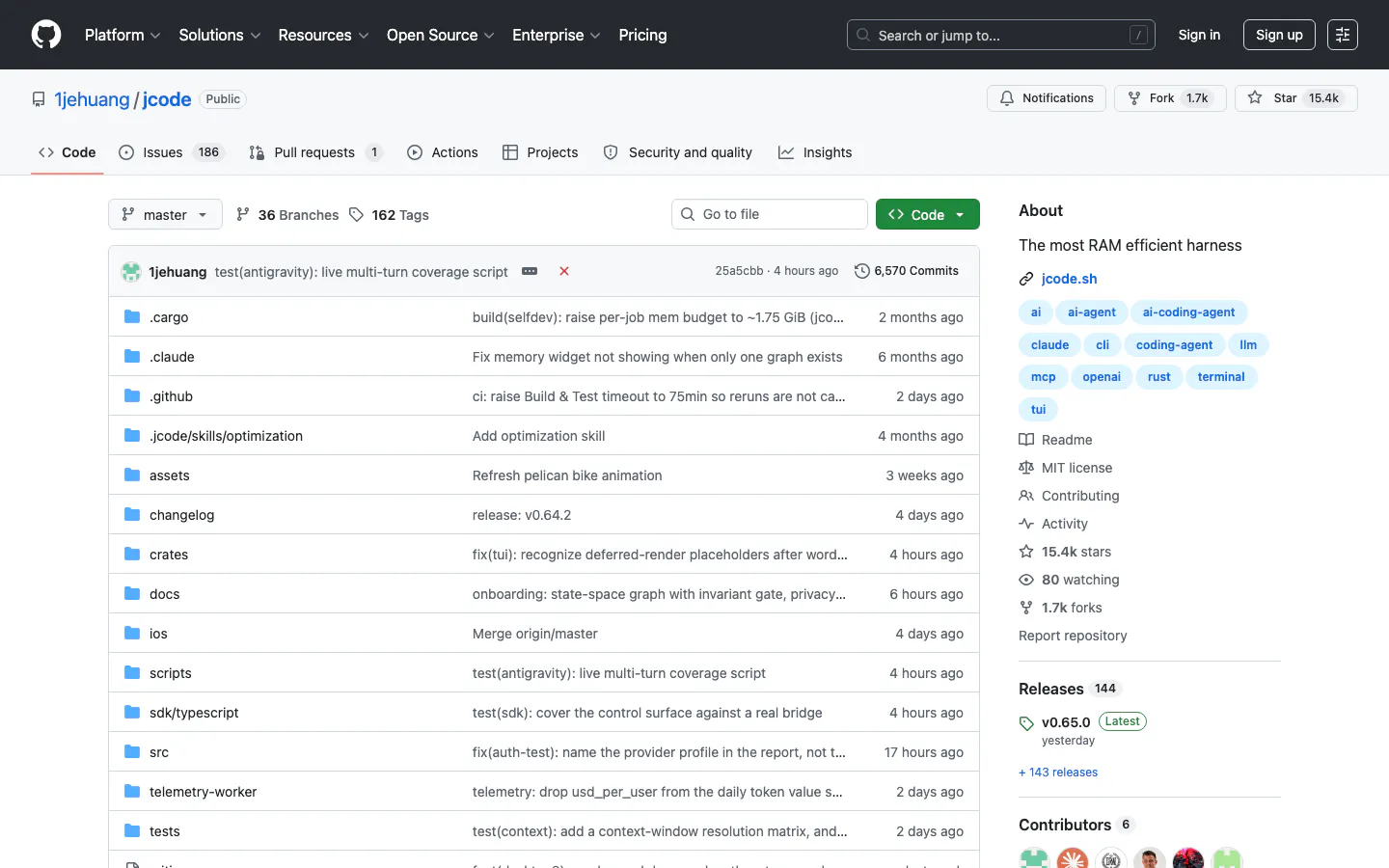Open the Security and quality tab
The width and height of the screenshot is (1389, 868).
point(678,152)
